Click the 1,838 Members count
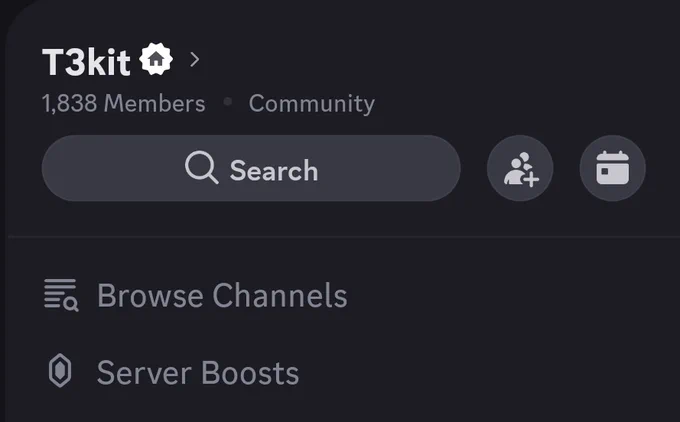This screenshot has width=680, height=422. coord(124,104)
